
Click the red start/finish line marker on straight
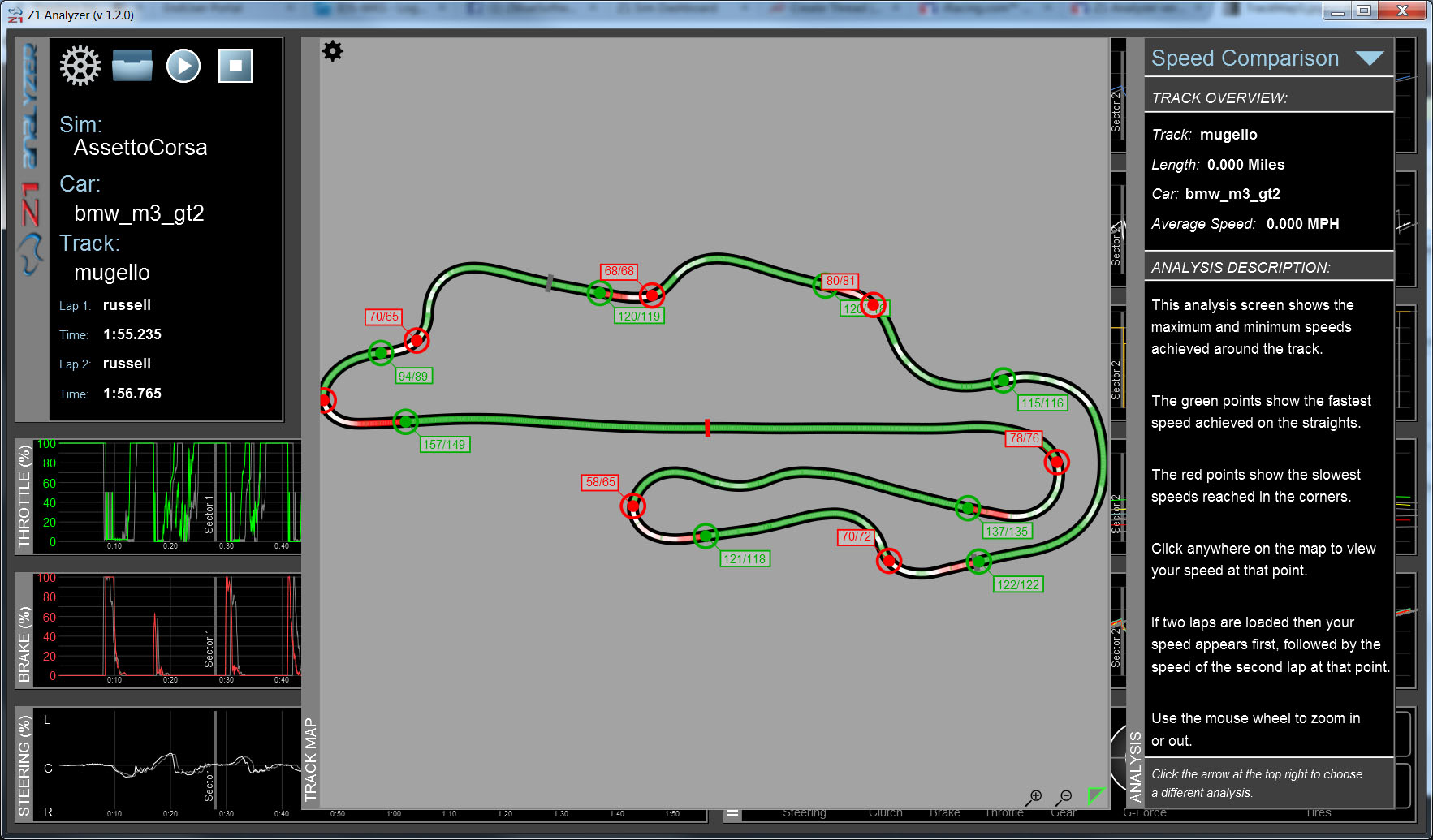click(x=707, y=428)
